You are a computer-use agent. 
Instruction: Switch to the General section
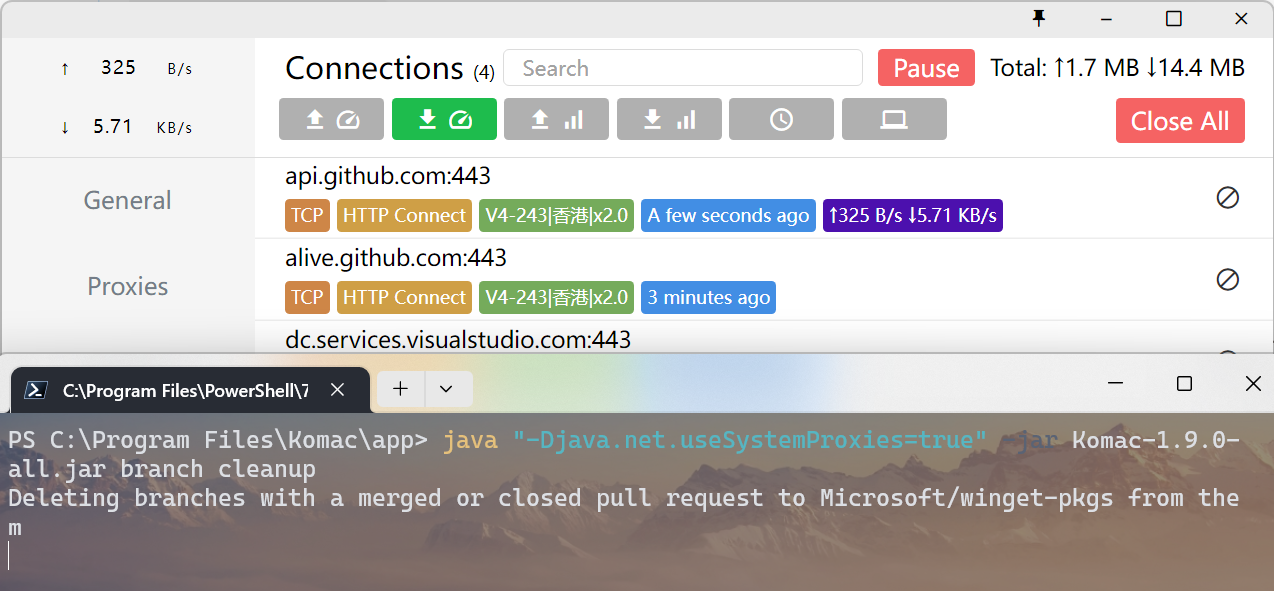coord(127,200)
